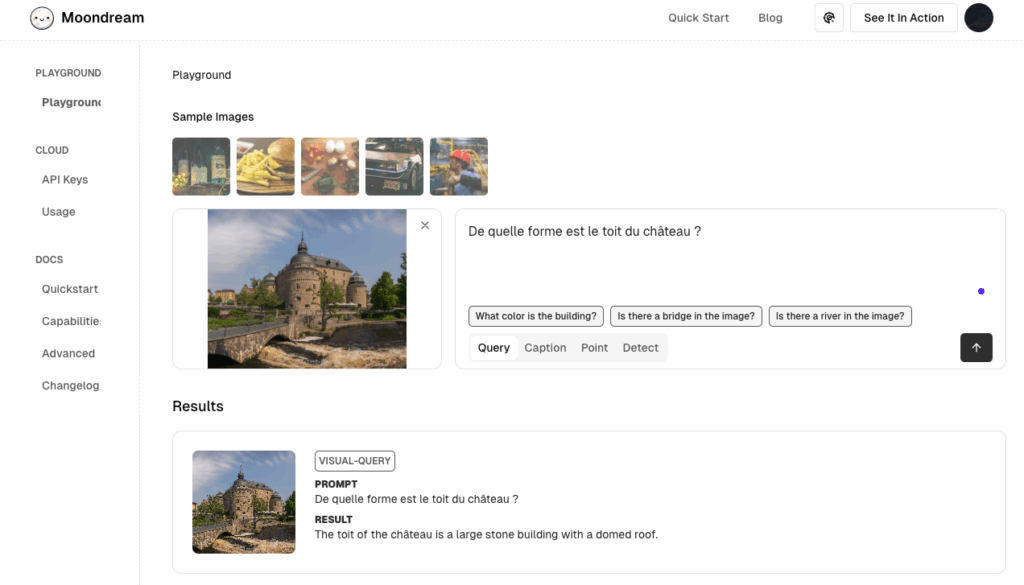1024x585 pixels.
Task: Remove the uploaded castle image with X
Action: tap(425, 226)
